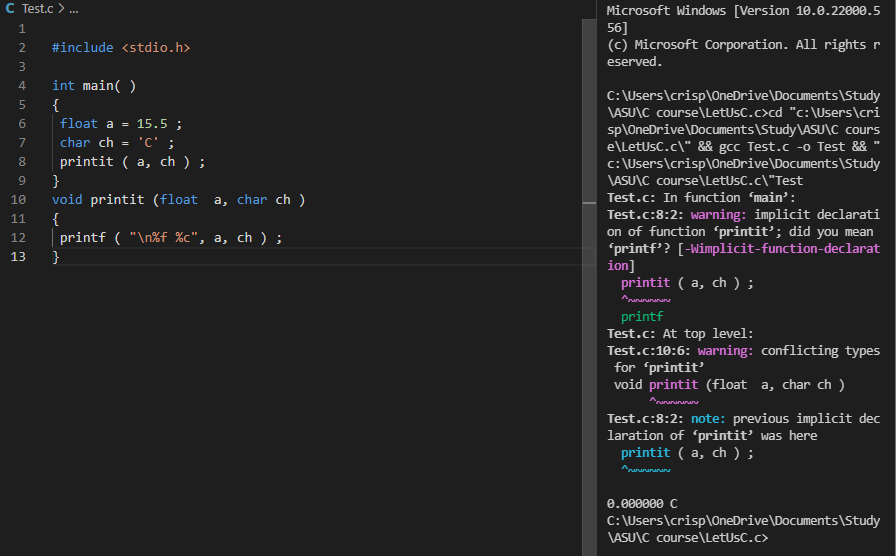Click the closing brace on line 13
This screenshot has height=556, width=896.
pyautogui.click(x=55, y=257)
